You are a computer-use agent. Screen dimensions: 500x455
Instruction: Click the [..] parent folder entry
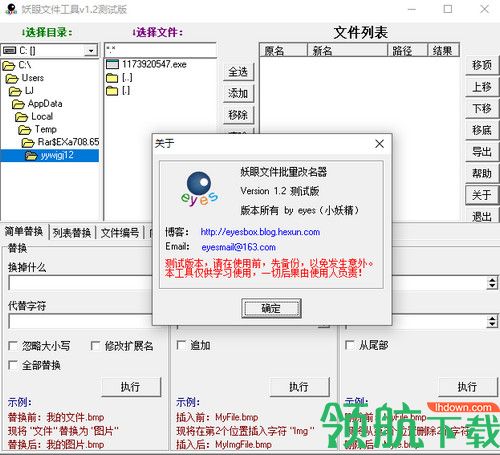[x=119, y=77]
